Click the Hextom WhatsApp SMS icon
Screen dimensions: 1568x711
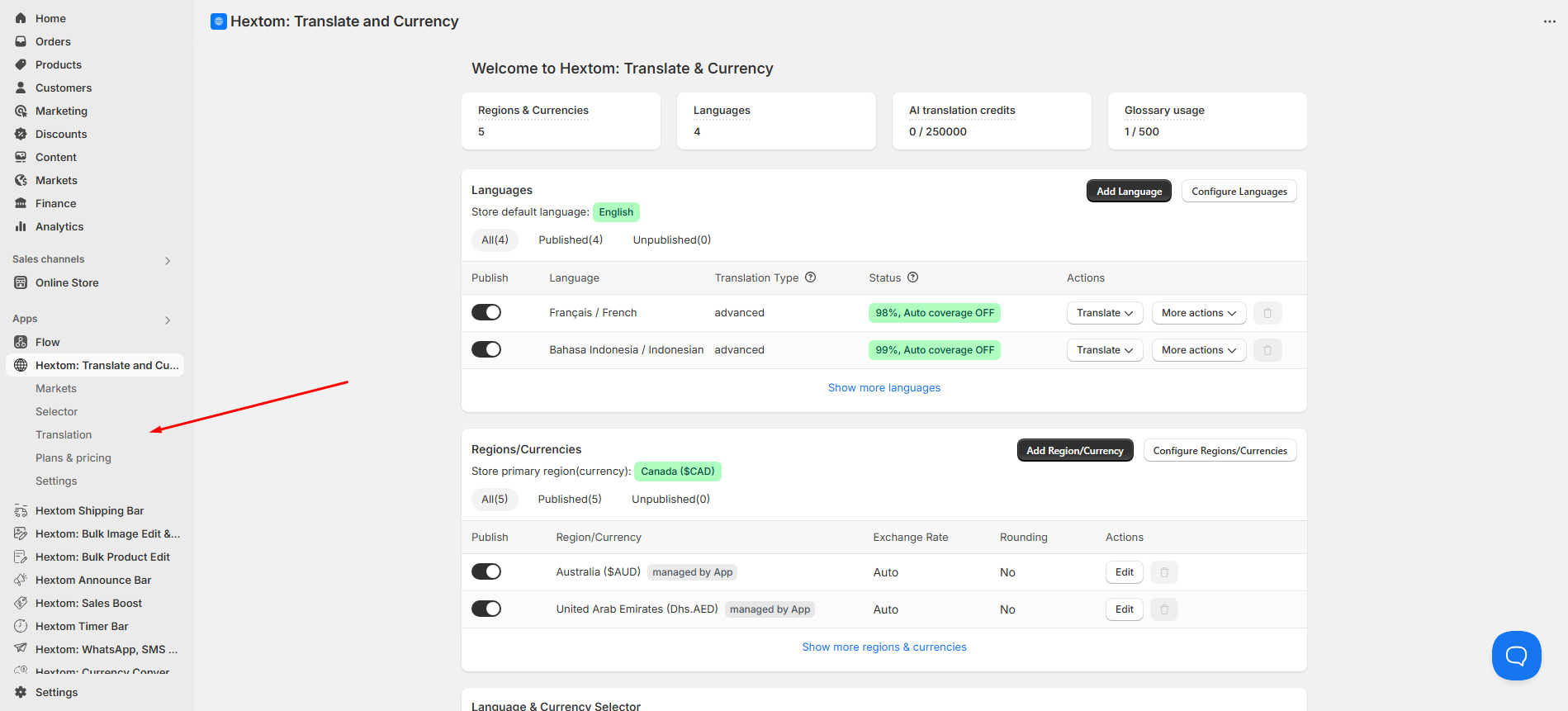click(x=21, y=649)
